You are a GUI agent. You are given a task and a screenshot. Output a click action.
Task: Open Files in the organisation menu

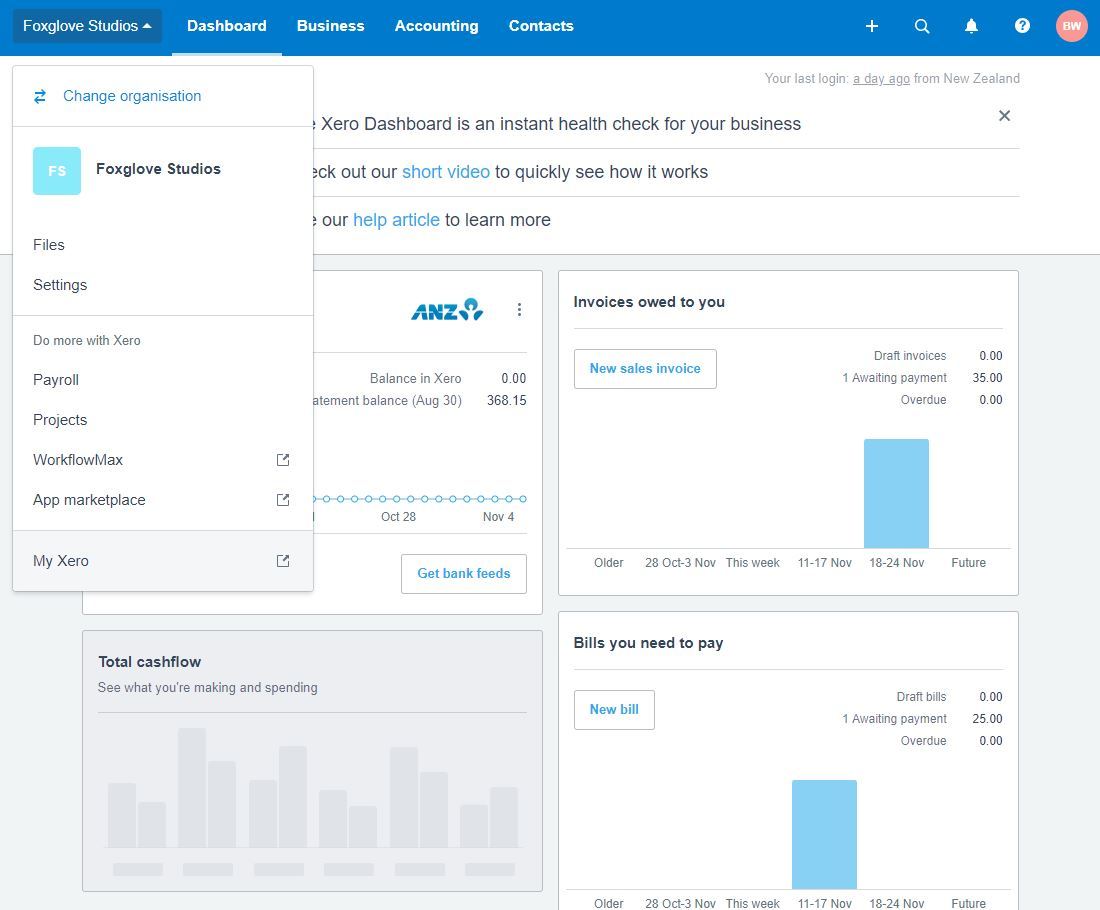49,245
